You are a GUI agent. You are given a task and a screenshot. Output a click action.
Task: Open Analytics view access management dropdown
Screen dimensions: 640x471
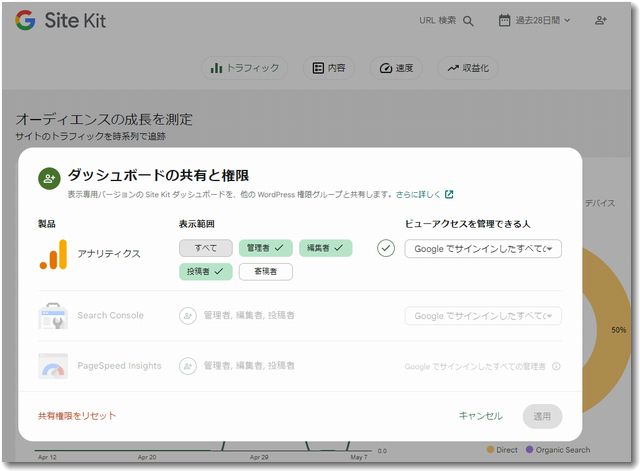[483, 249]
